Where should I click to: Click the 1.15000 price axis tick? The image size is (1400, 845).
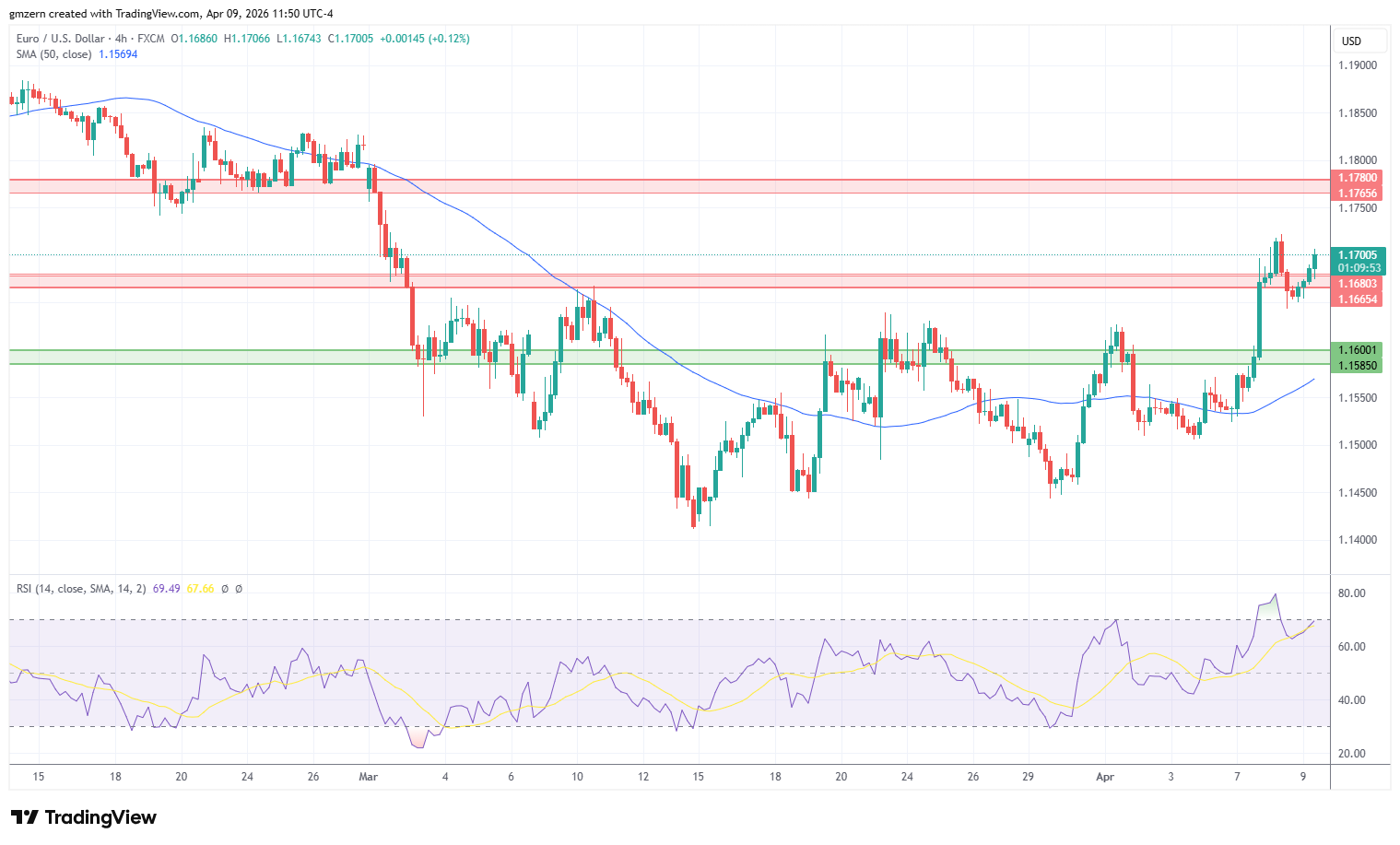click(x=1358, y=445)
